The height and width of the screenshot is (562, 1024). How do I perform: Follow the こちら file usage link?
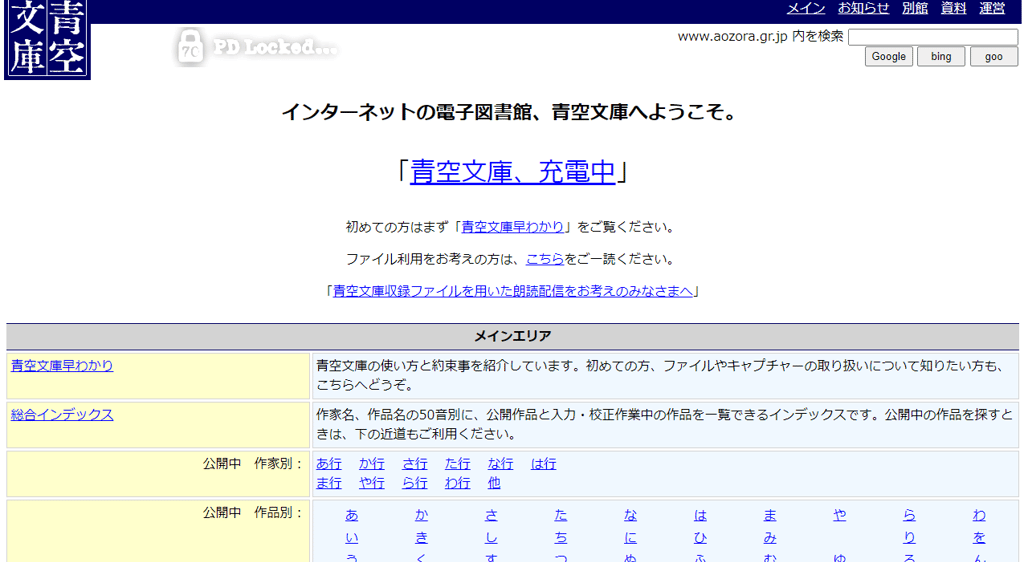point(545,259)
